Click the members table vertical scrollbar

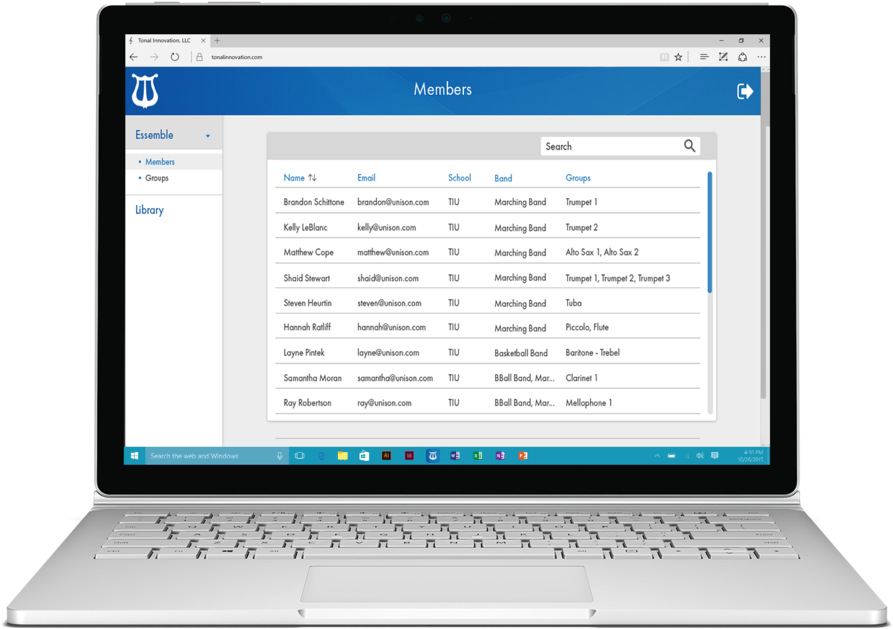710,232
